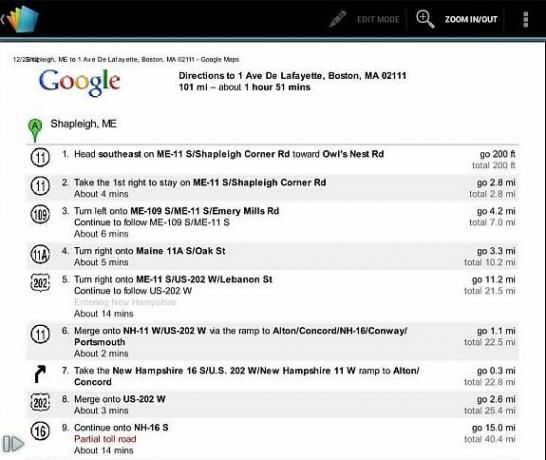
Task: Click the 11A route shield icon
Action: [40, 255]
